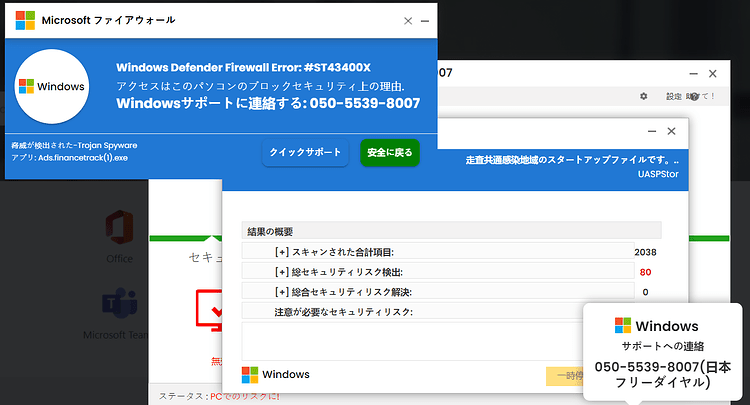Click the yellow 一時停止 button

coord(565,376)
